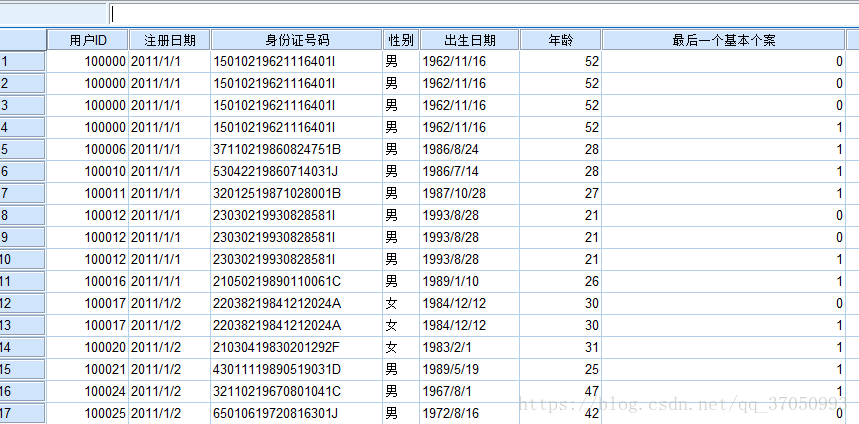Click user ID cell 100020

(x=88, y=347)
